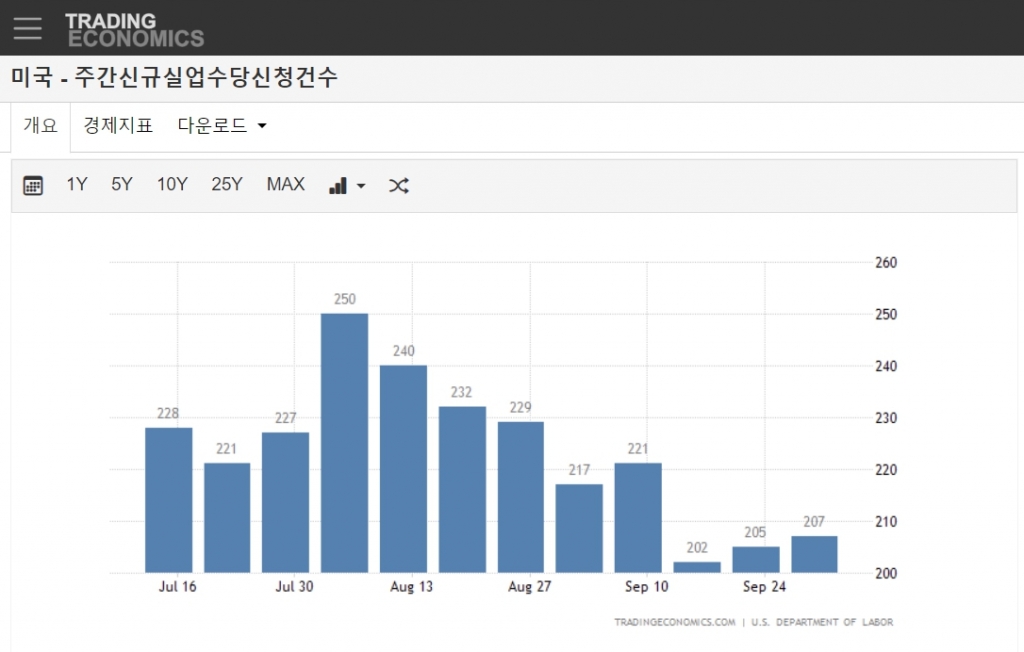Click the TRADINGECONOMICS.COM source credit
The height and width of the screenshot is (652, 1024).
point(675,622)
